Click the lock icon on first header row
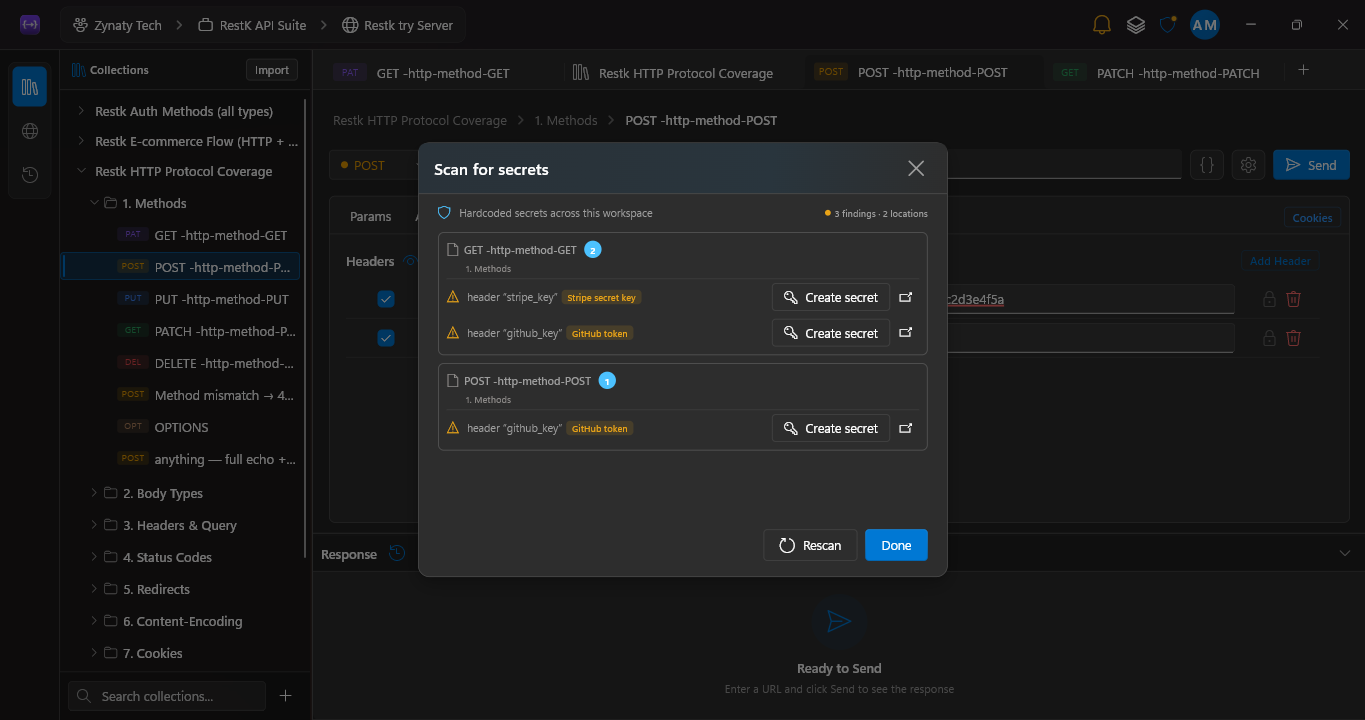 [1268, 299]
